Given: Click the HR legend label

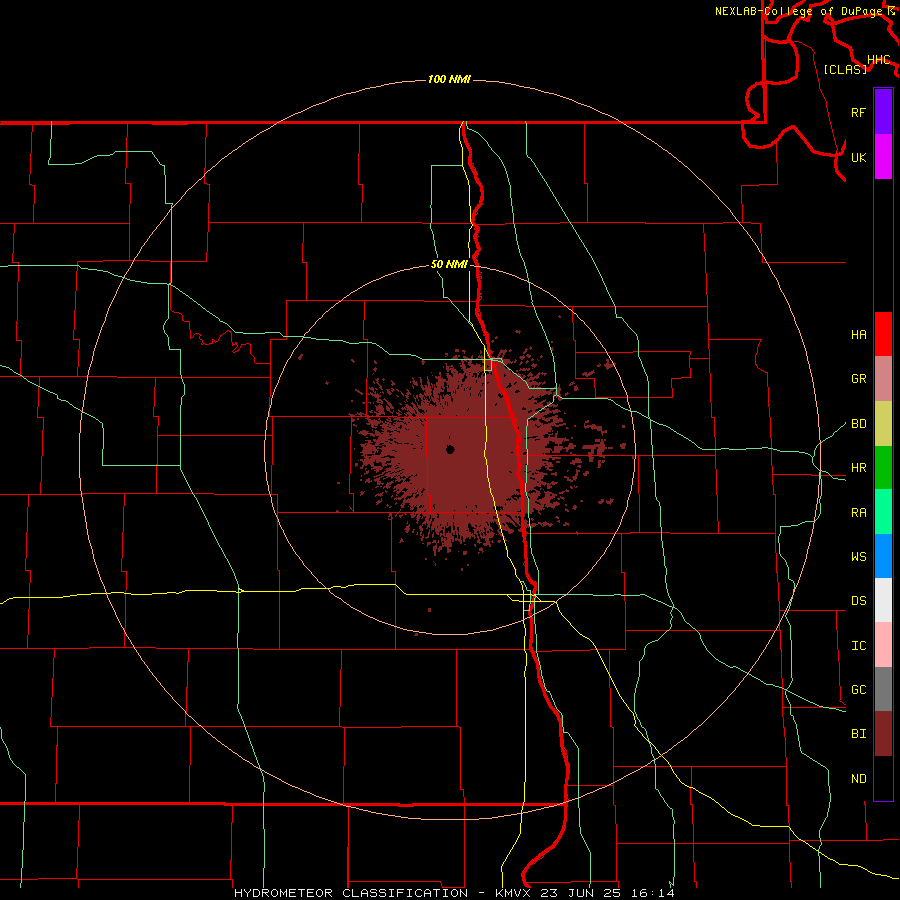Looking at the screenshot, I should click(x=859, y=468).
